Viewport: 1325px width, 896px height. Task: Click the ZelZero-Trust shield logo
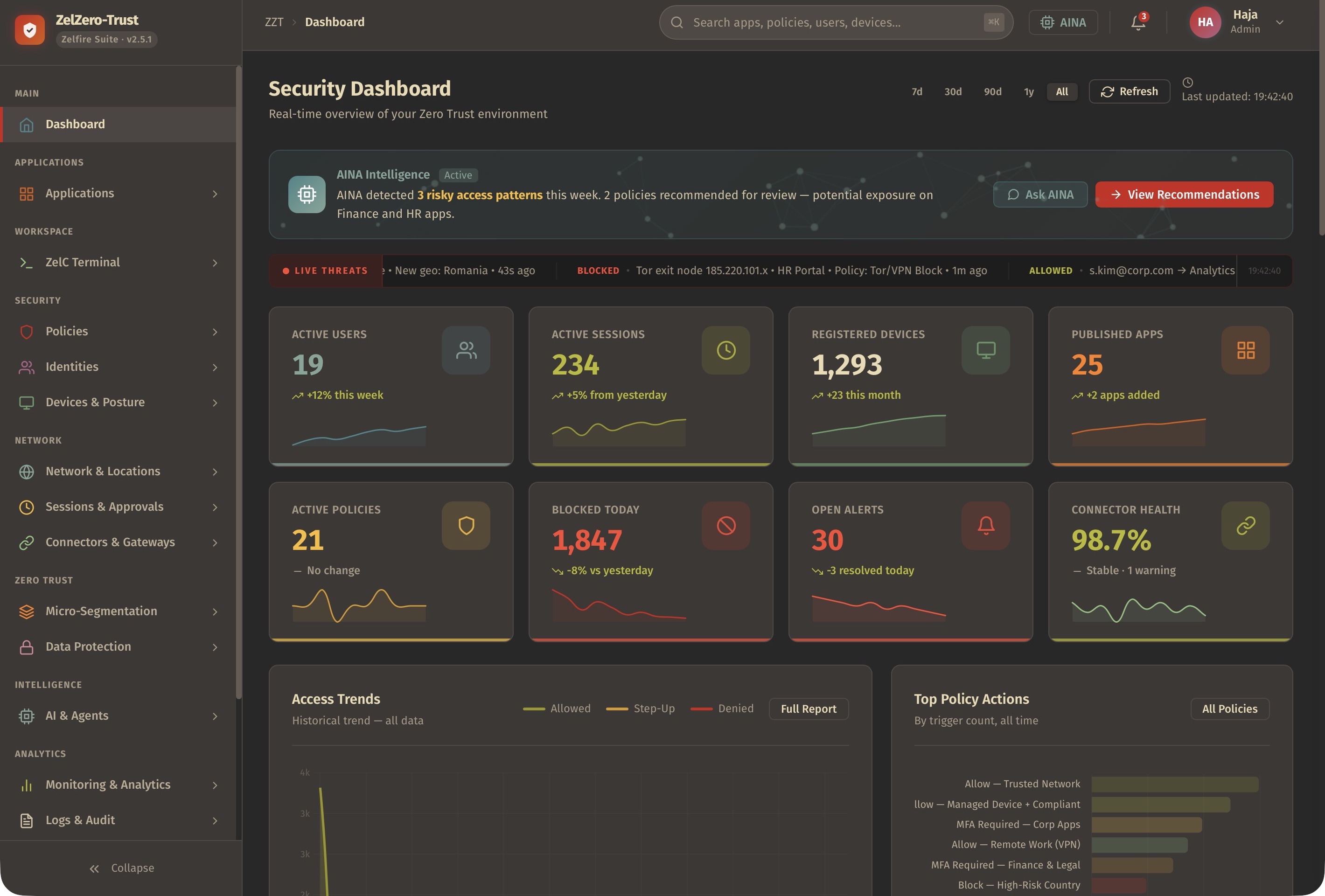(30, 30)
